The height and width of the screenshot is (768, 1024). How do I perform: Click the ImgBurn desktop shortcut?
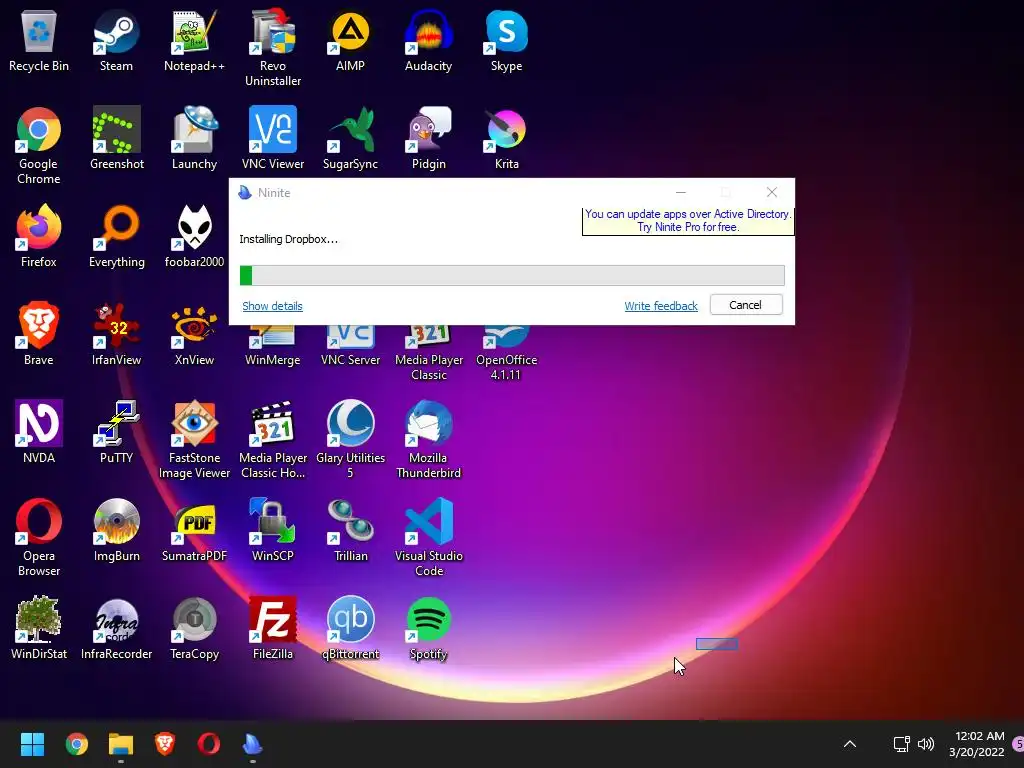coord(116,530)
